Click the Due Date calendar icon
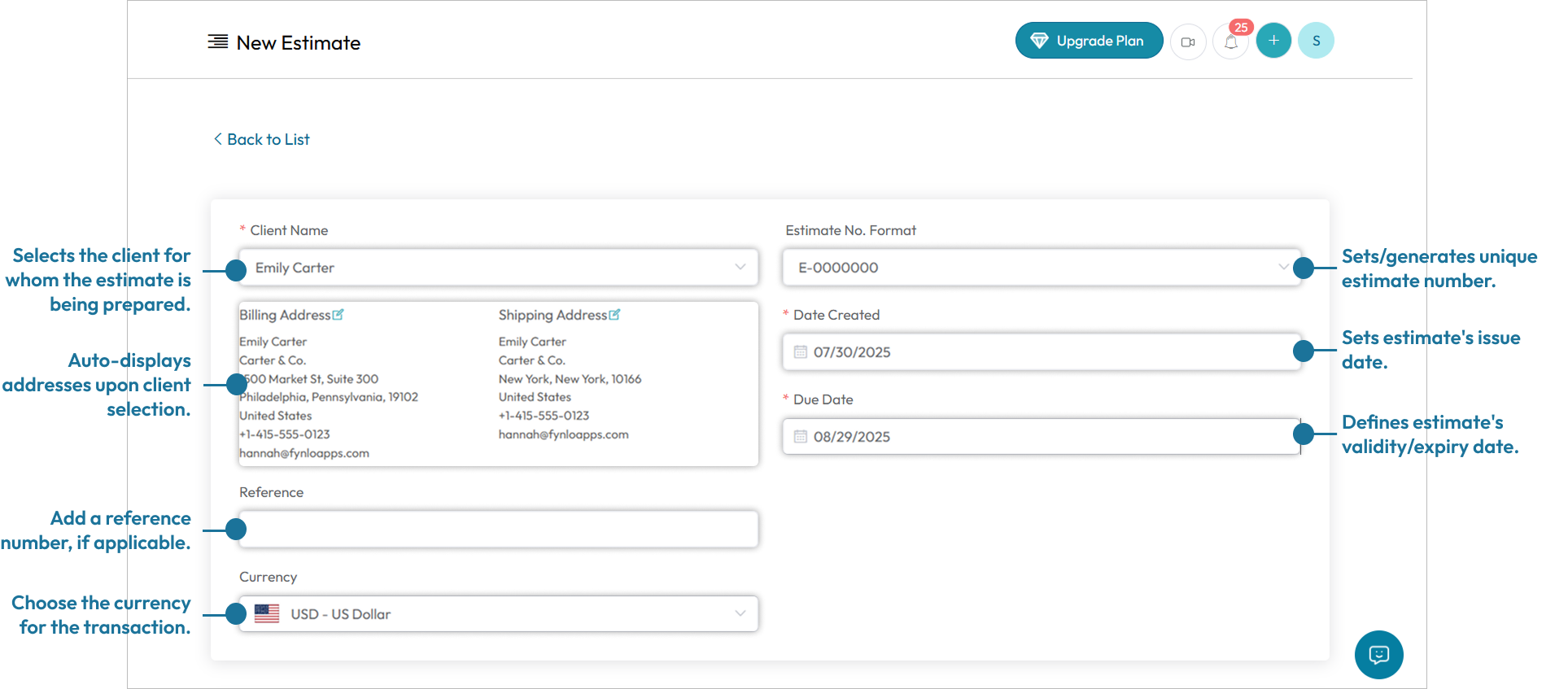Image resolution: width=1568 pixels, height=689 pixels. pos(801,437)
